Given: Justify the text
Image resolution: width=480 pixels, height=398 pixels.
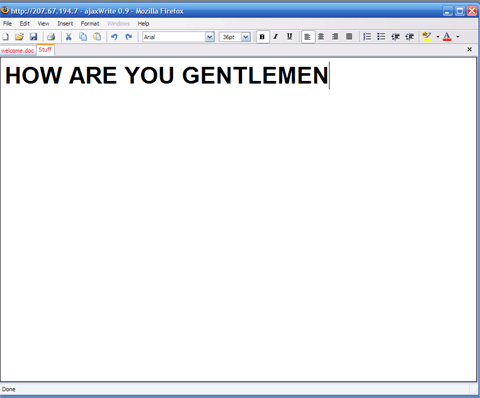Looking at the screenshot, I should 349,37.
